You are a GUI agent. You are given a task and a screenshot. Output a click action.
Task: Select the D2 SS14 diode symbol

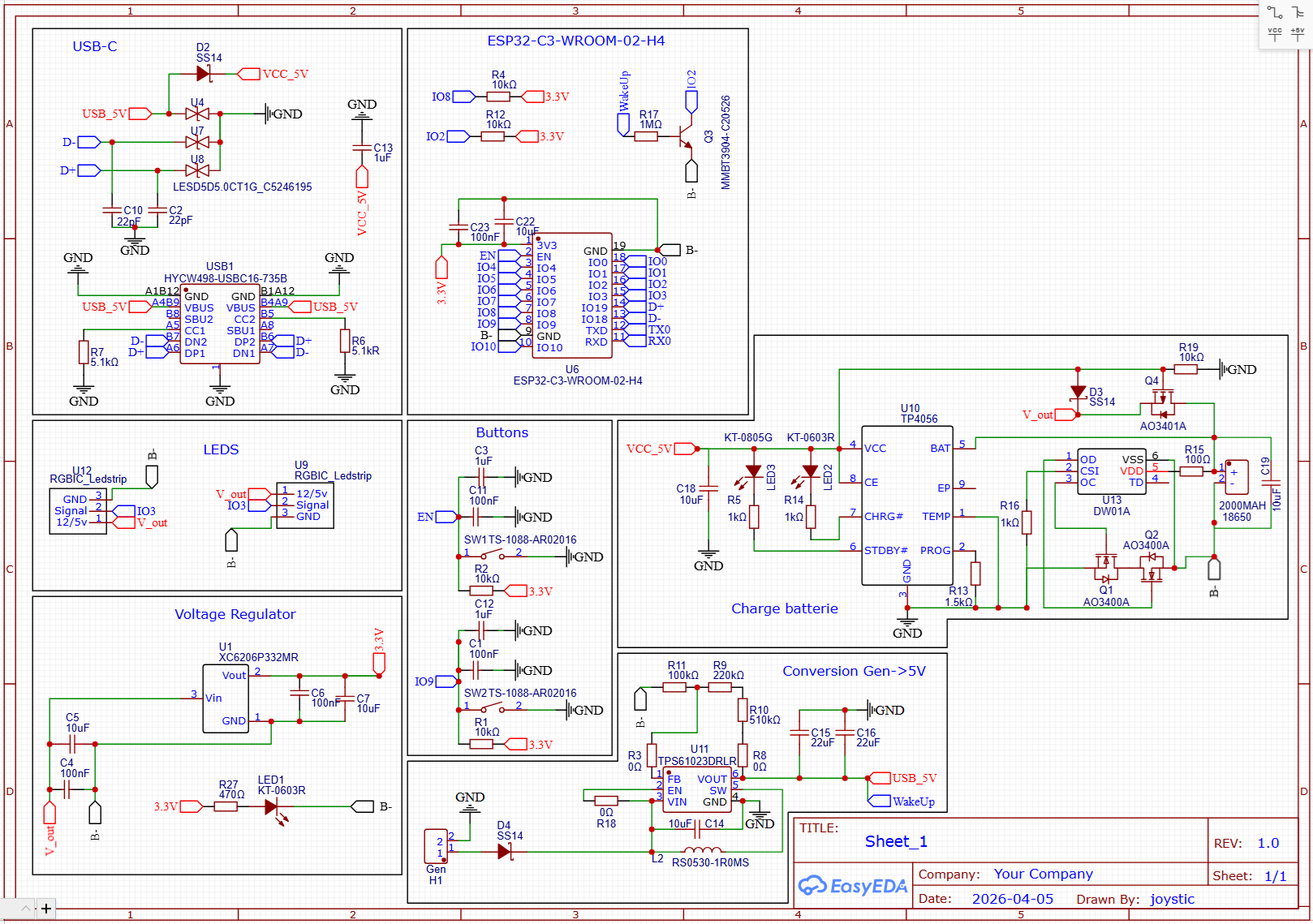(x=204, y=74)
